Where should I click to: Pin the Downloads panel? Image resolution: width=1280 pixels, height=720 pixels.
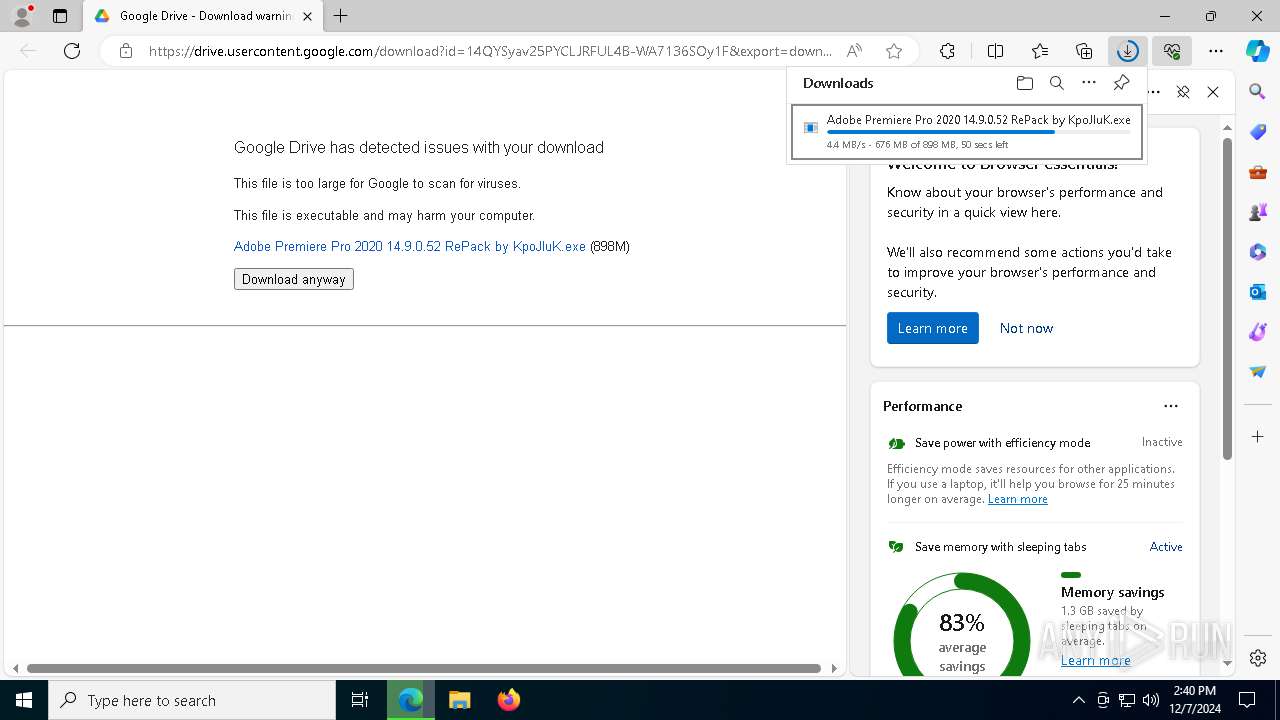pyautogui.click(x=1122, y=83)
